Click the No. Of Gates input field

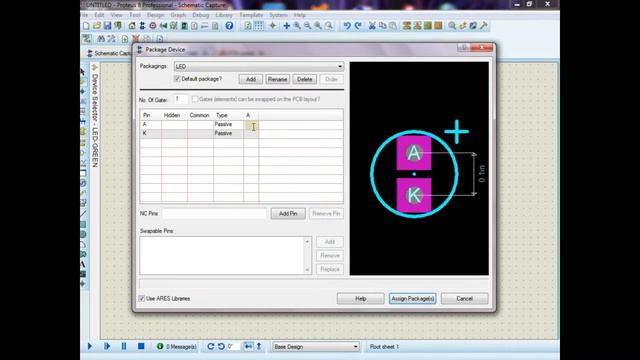point(180,99)
